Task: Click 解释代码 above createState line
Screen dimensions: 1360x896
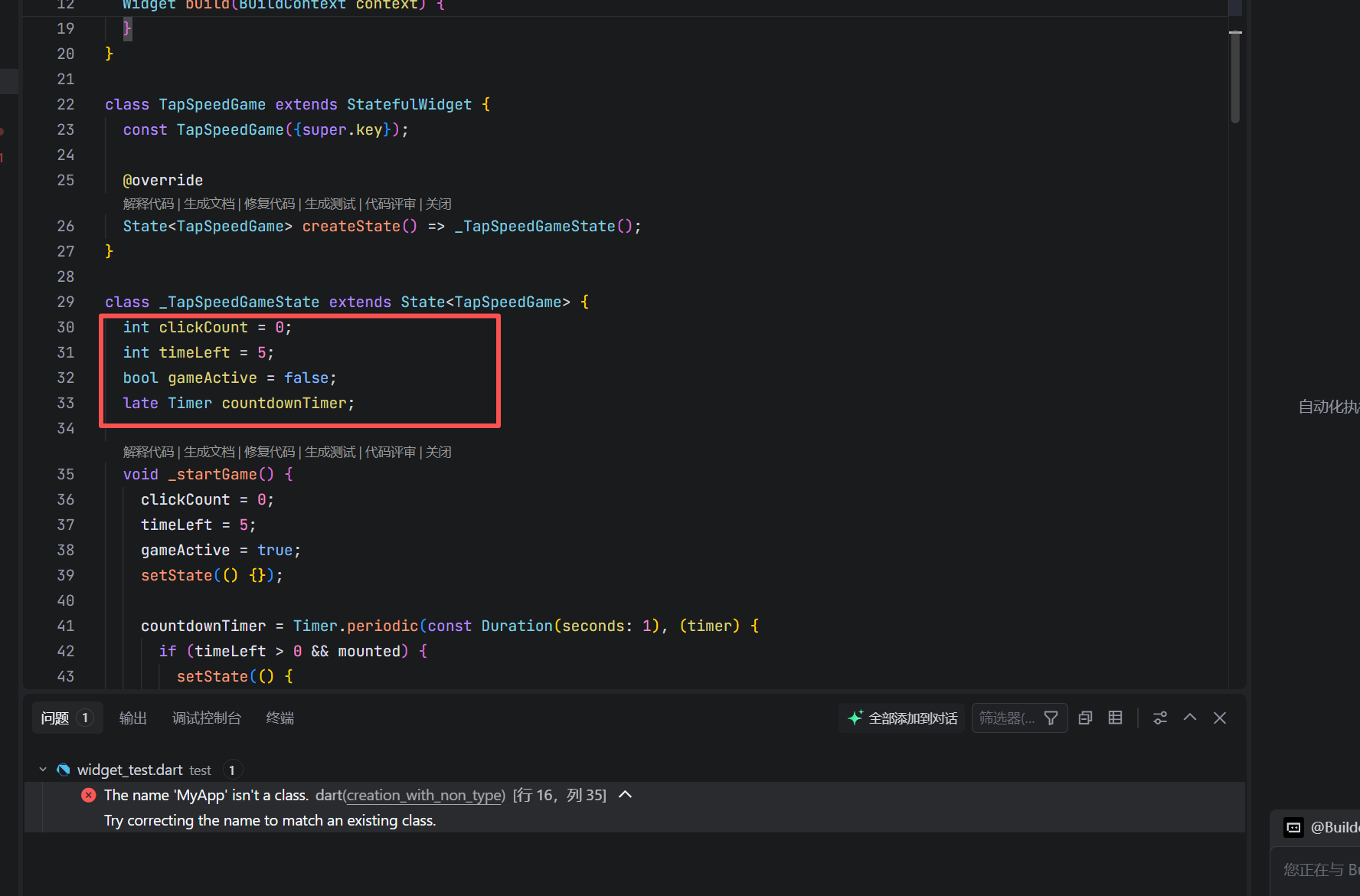Action: [149, 204]
